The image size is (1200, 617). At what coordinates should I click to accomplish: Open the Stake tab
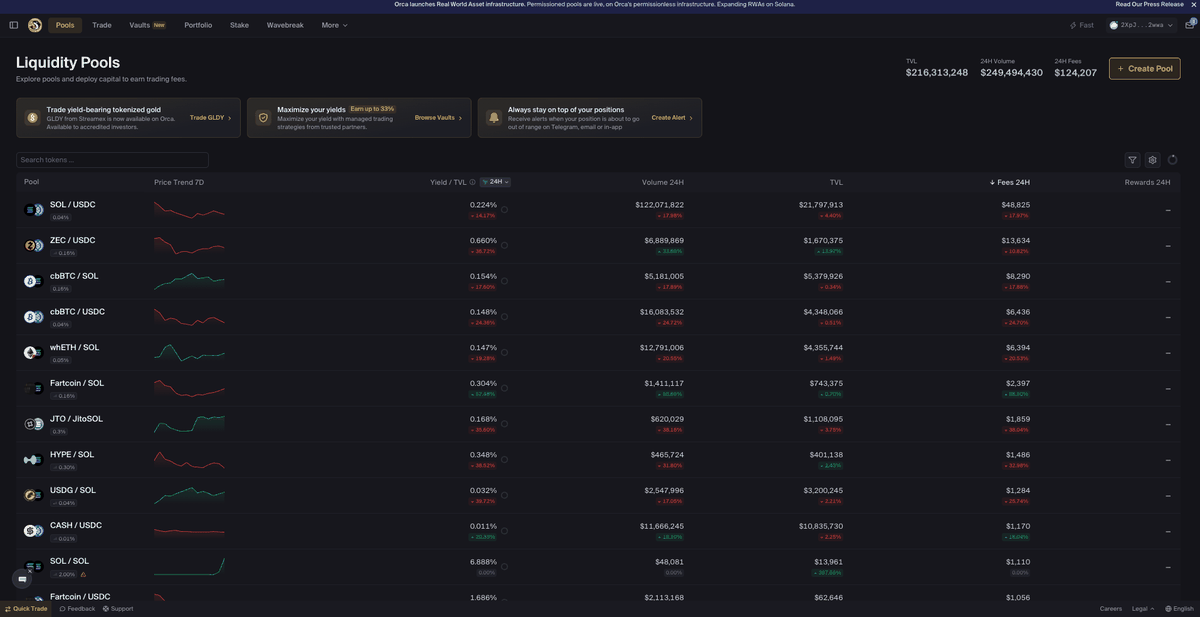(239, 25)
